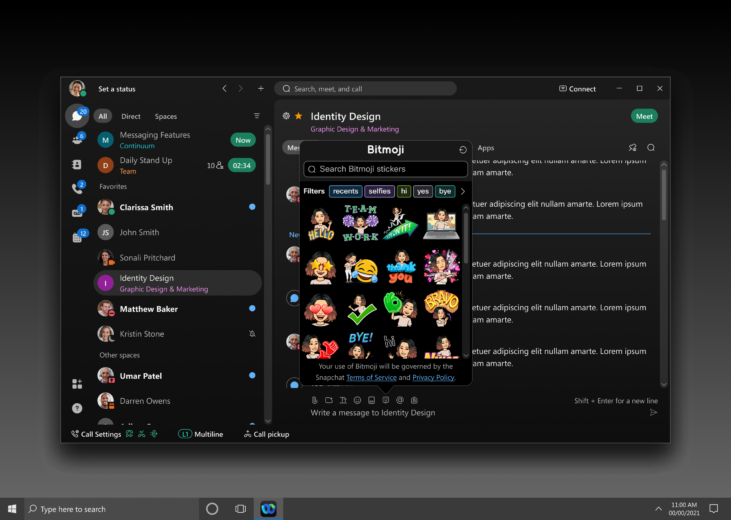
Task: Click the send message arrow icon
Action: tap(653, 412)
